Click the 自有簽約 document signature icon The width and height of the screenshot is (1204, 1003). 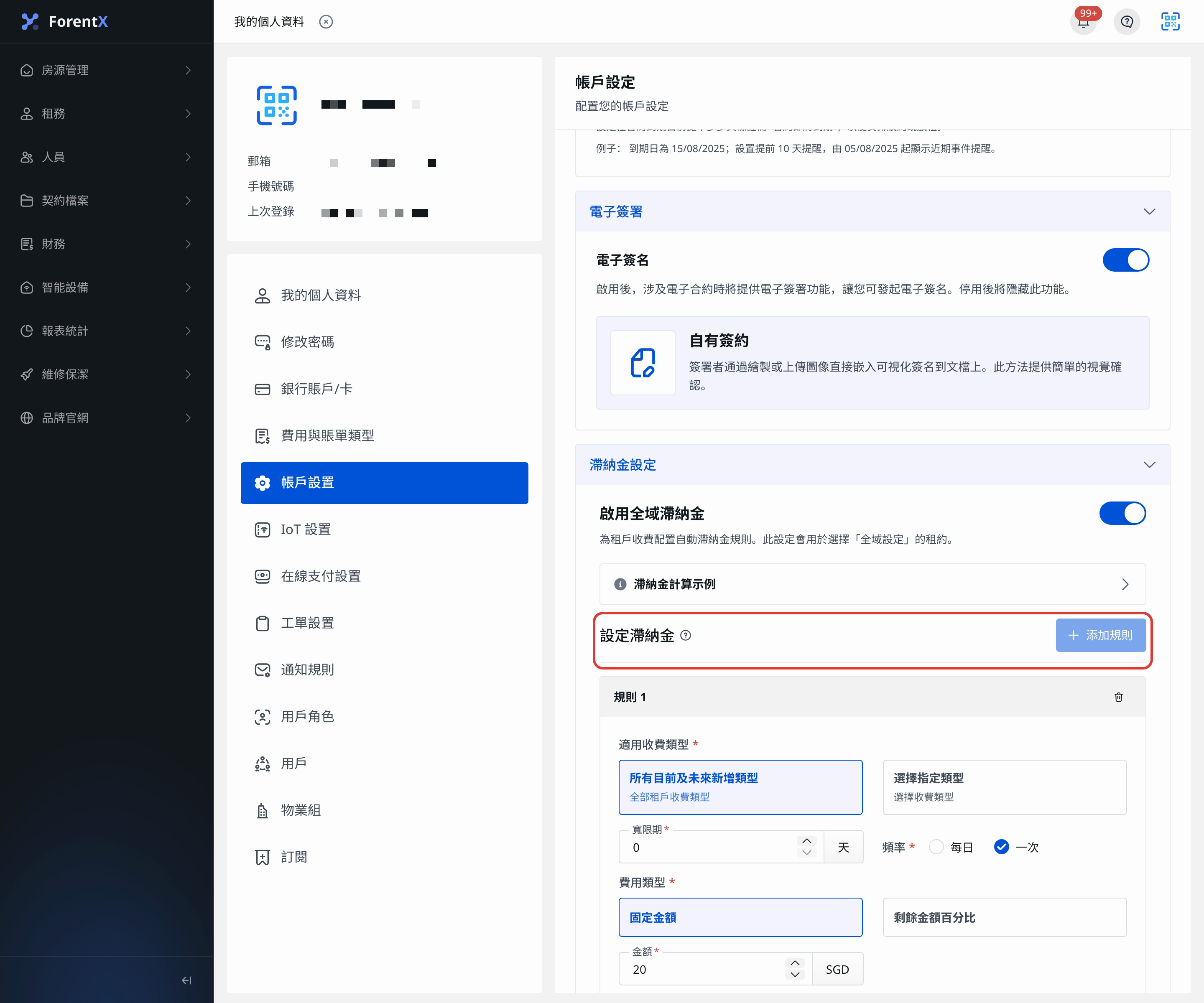pyautogui.click(x=643, y=363)
